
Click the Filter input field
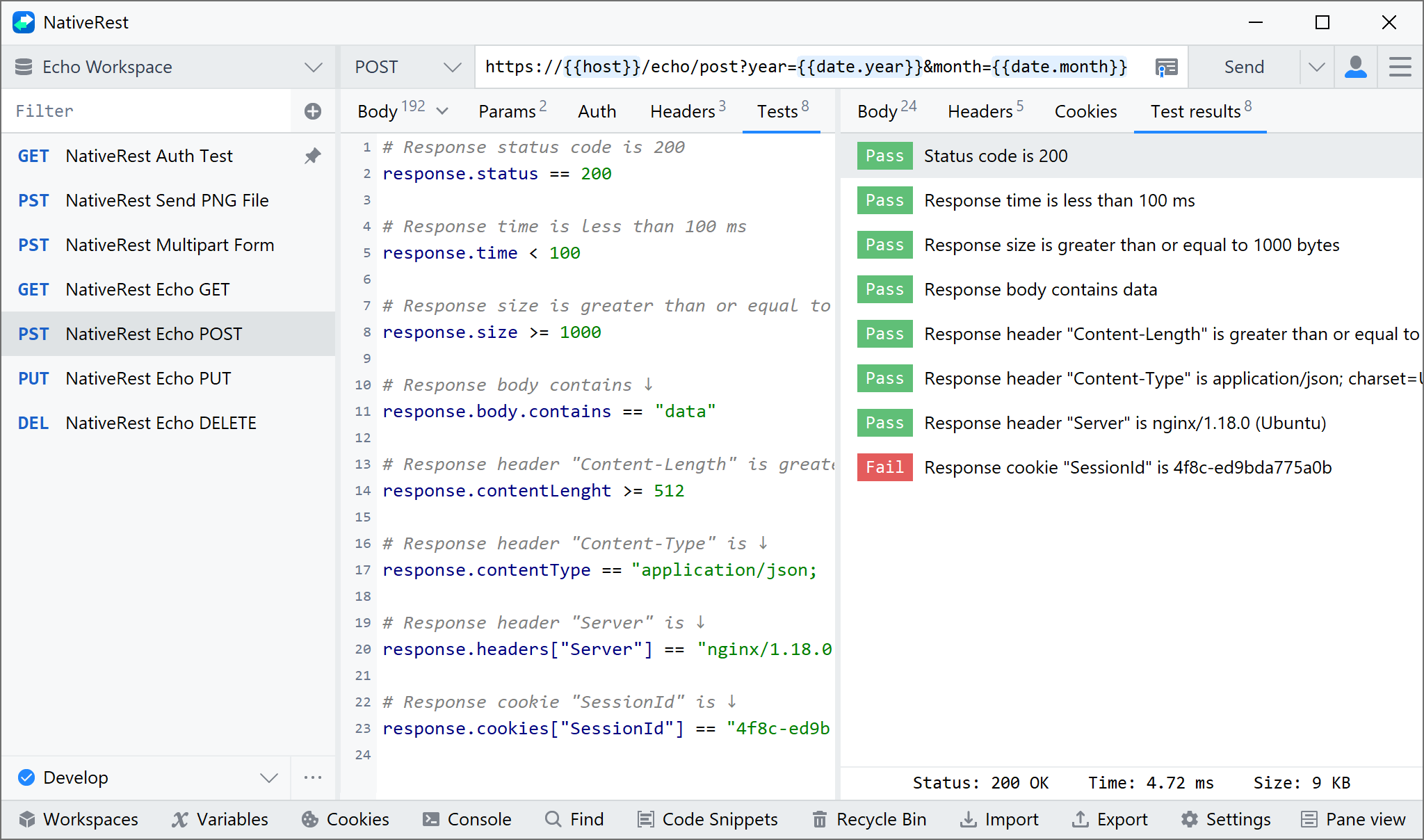pos(149,111)
